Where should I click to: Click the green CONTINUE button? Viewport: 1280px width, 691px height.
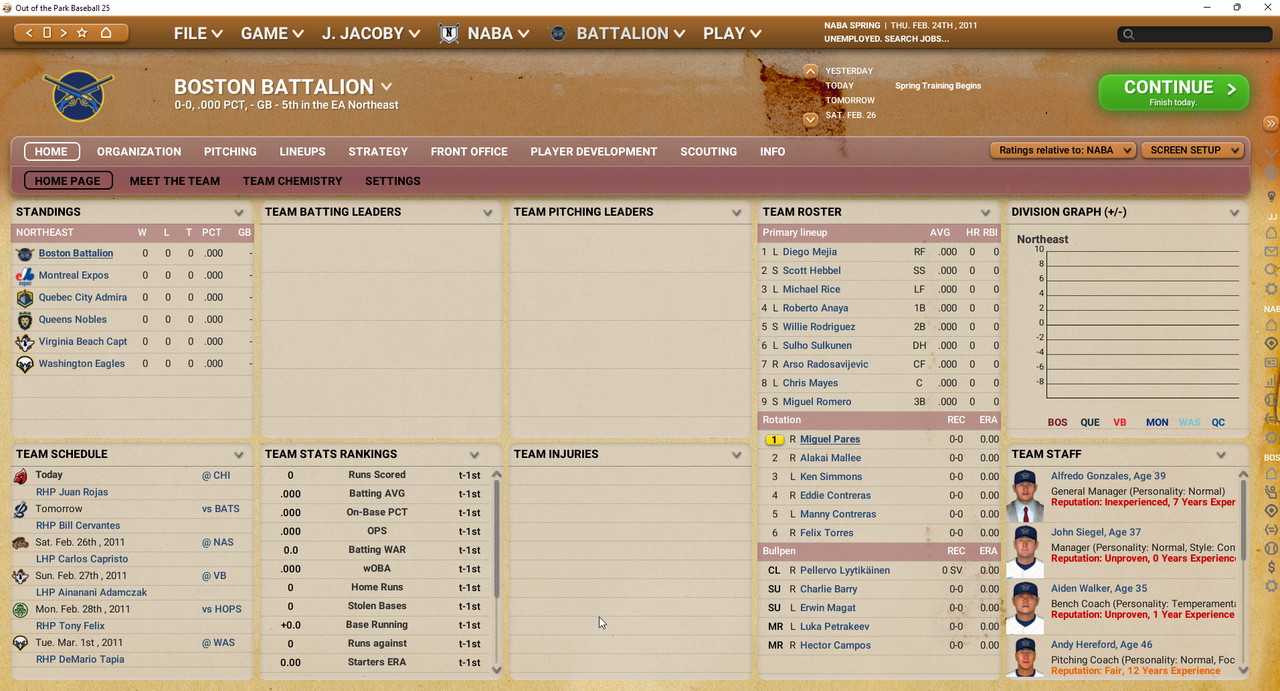coord(1174,92)
